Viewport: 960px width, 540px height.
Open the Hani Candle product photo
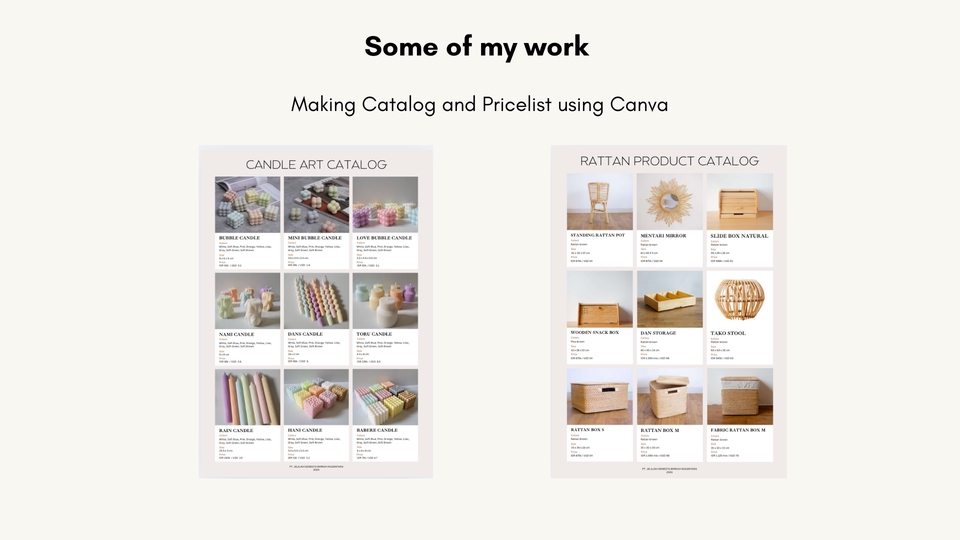tap(316, 397)
